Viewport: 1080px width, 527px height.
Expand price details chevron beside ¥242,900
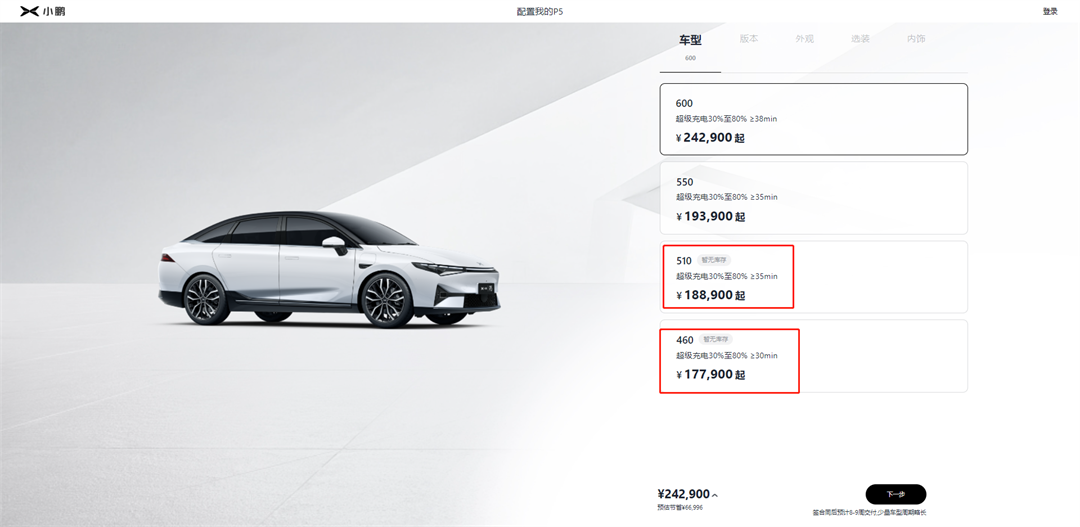715,495
